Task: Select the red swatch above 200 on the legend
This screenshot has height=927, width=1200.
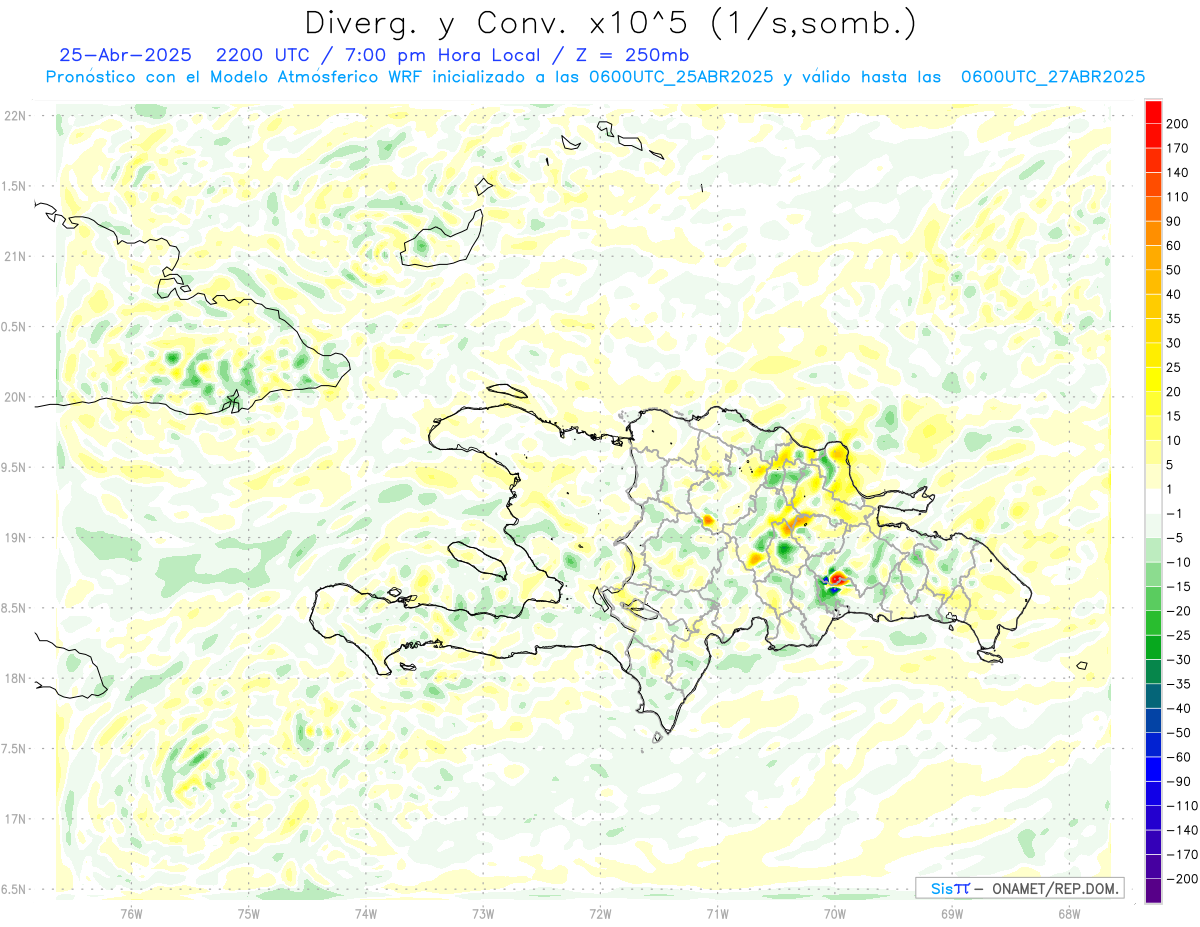Action: pyautogui.click(x=1154, y=111)
